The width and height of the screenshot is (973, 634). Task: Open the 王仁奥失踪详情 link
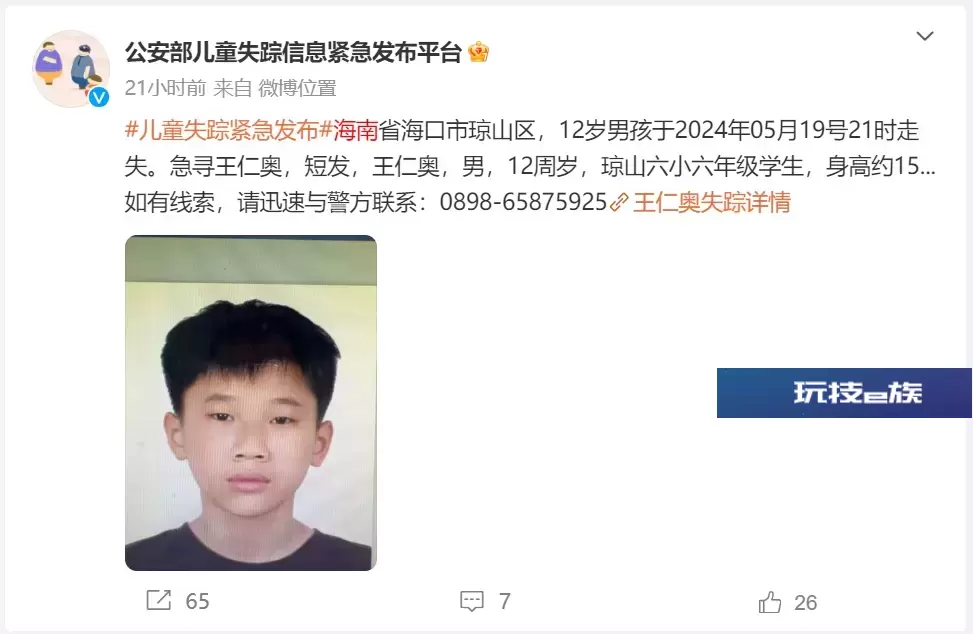point(712,202)
